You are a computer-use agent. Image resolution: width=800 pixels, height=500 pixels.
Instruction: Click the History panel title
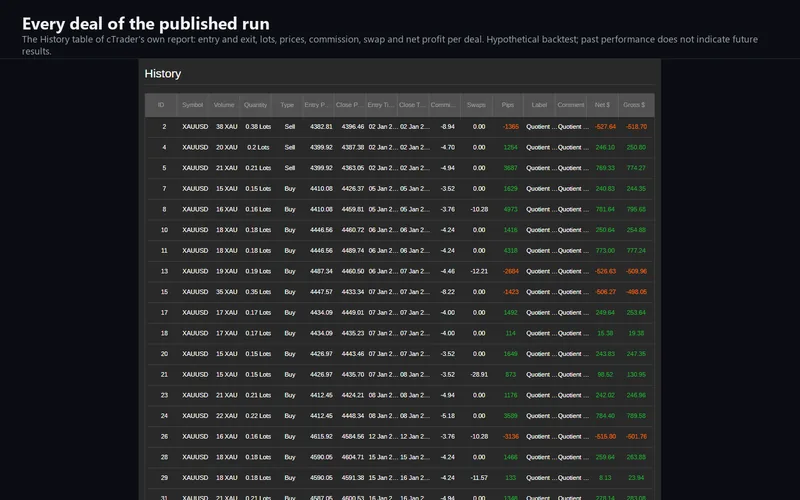[163, 73]
